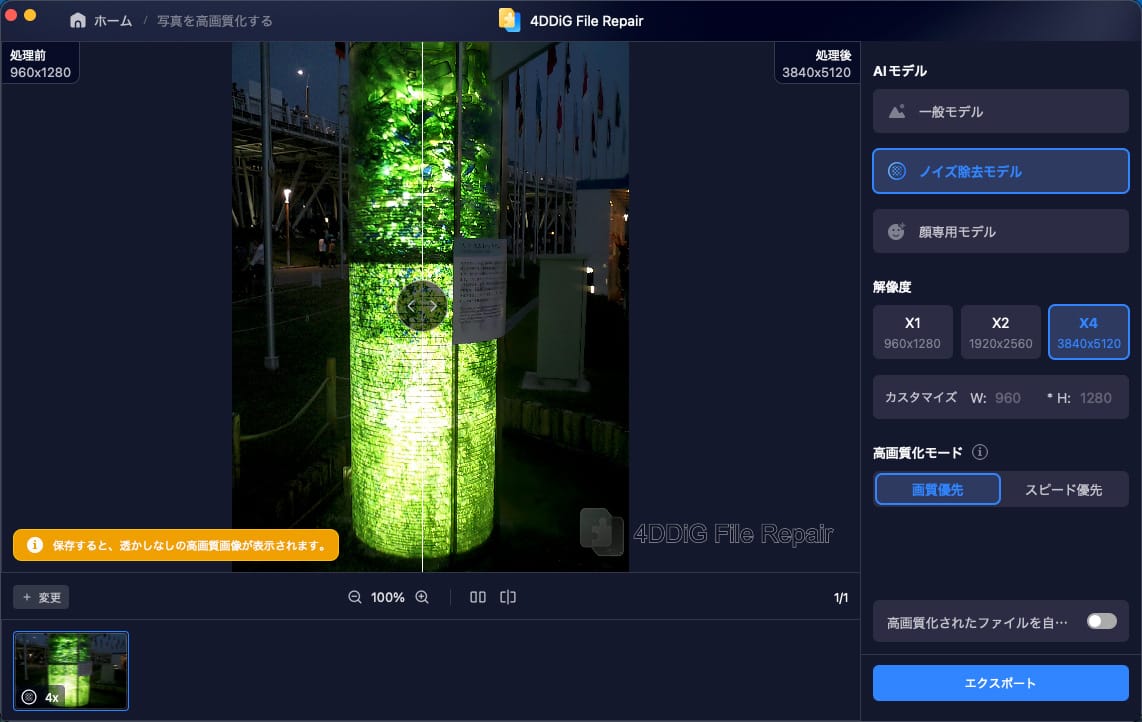Click the Home house icon
The image size is (1142, 722).
pos(77,20)
